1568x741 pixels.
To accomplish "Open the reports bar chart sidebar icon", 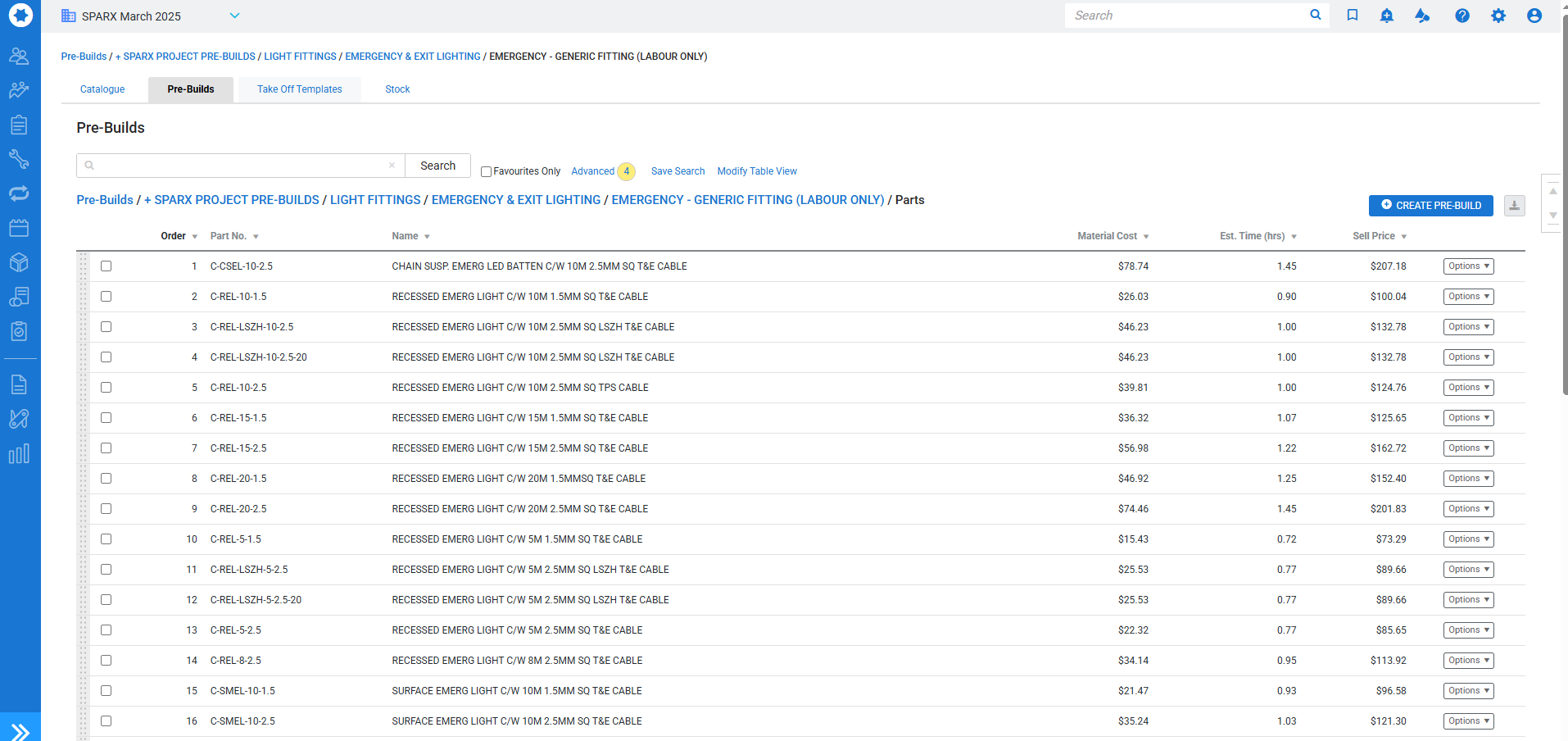I will pos(19,454).
